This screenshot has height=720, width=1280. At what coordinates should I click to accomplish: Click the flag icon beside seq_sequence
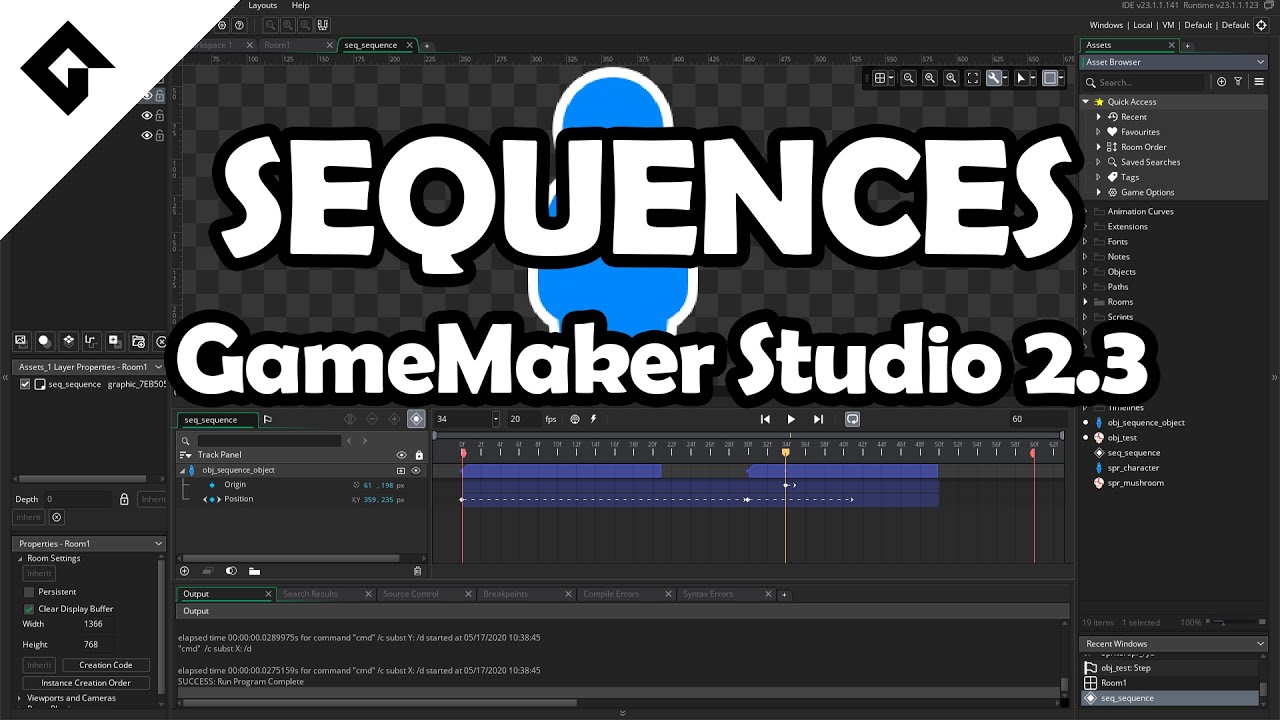coord(267,419)
